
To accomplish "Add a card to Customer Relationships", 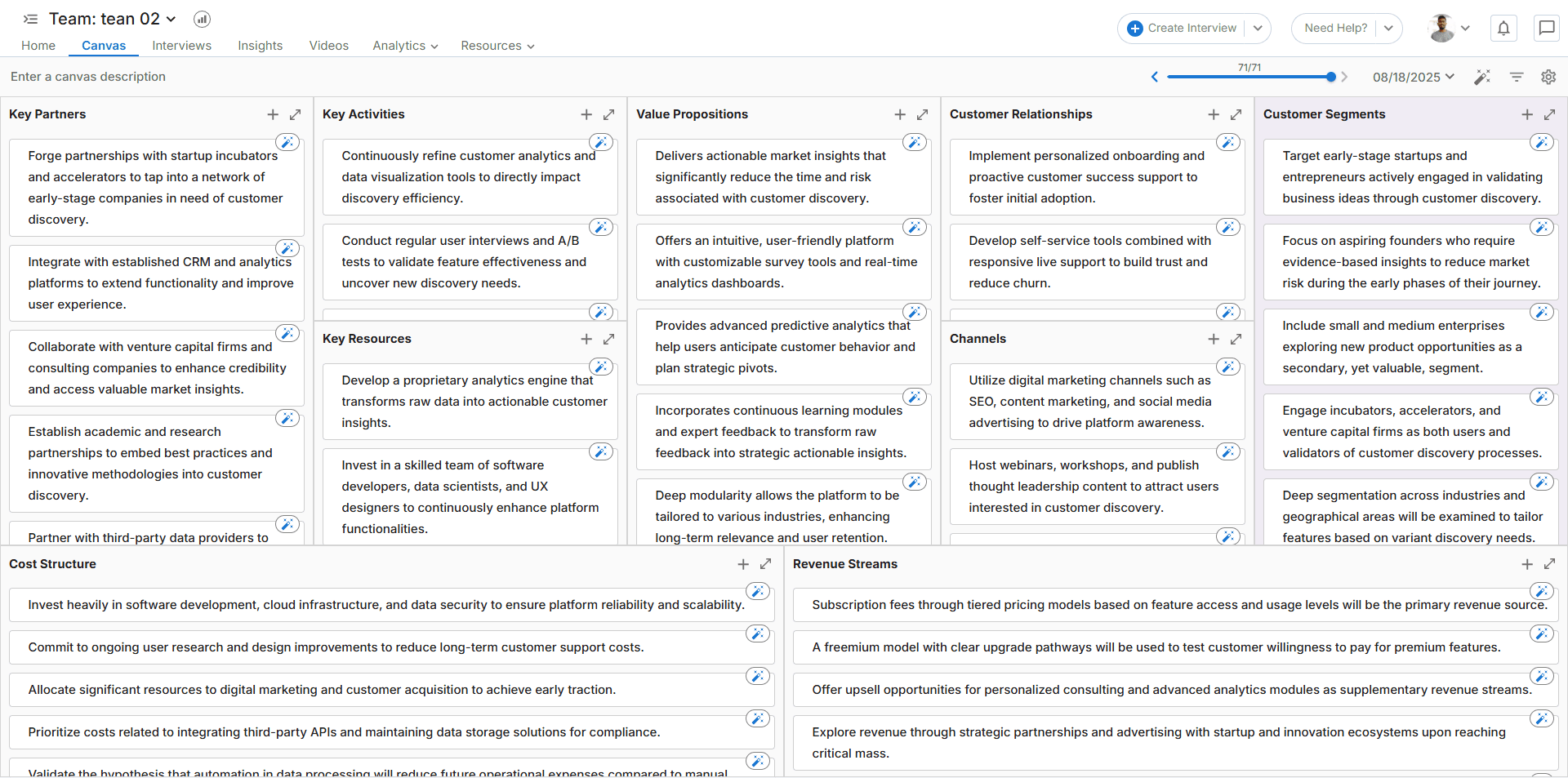I will point(1214,115).
